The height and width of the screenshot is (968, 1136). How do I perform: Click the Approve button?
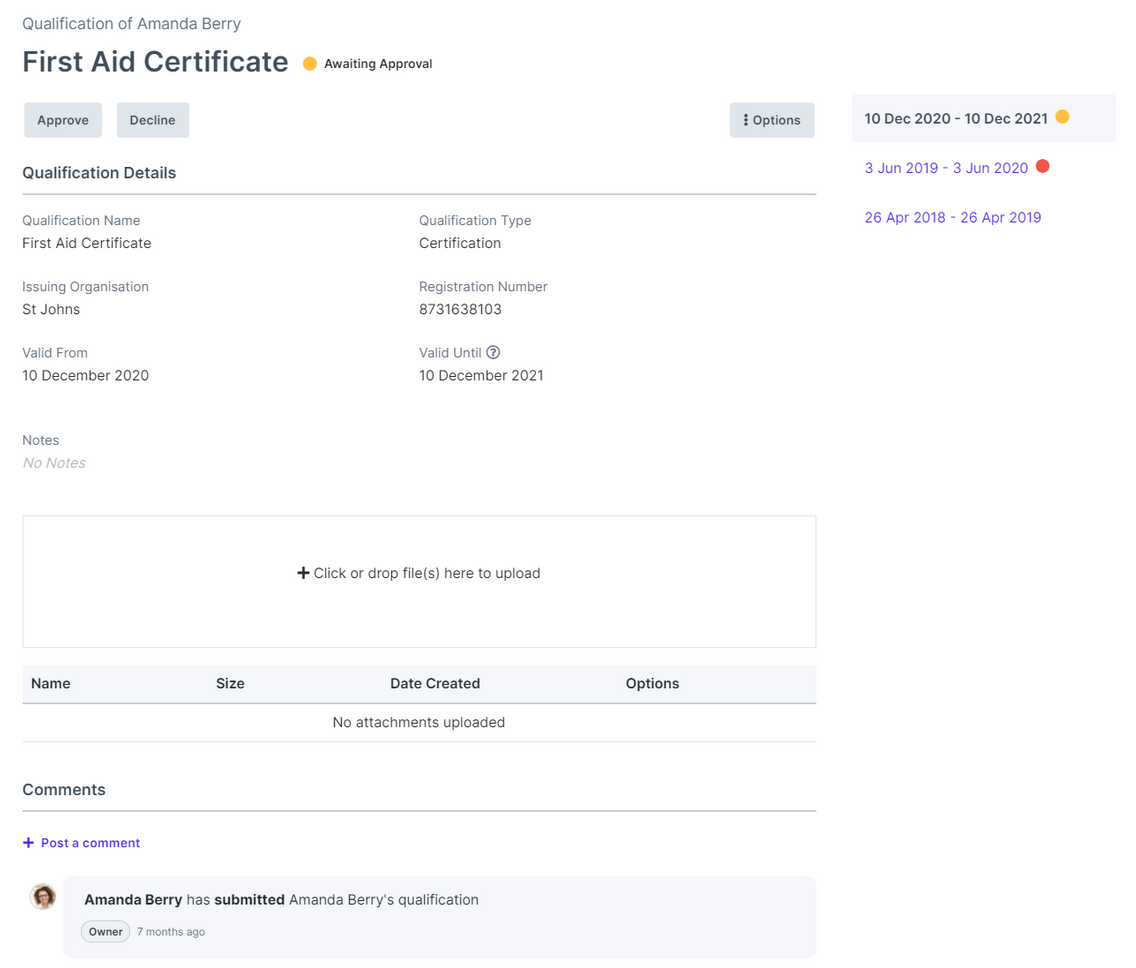point(63,120)
